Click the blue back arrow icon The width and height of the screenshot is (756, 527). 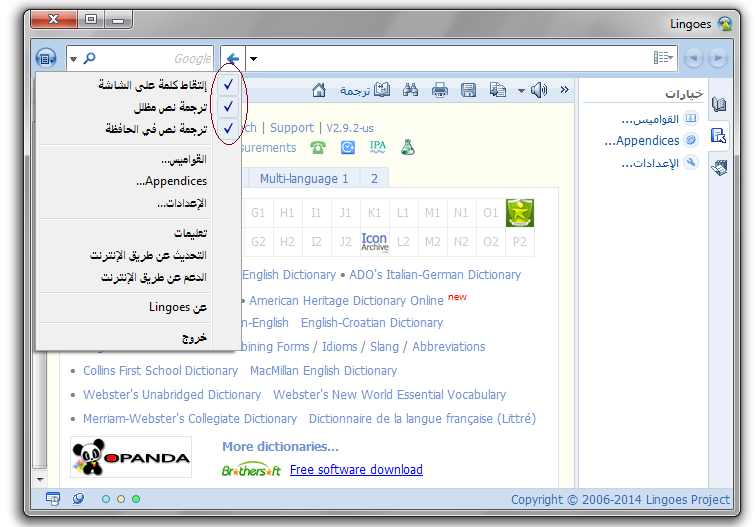pos(233,59)
